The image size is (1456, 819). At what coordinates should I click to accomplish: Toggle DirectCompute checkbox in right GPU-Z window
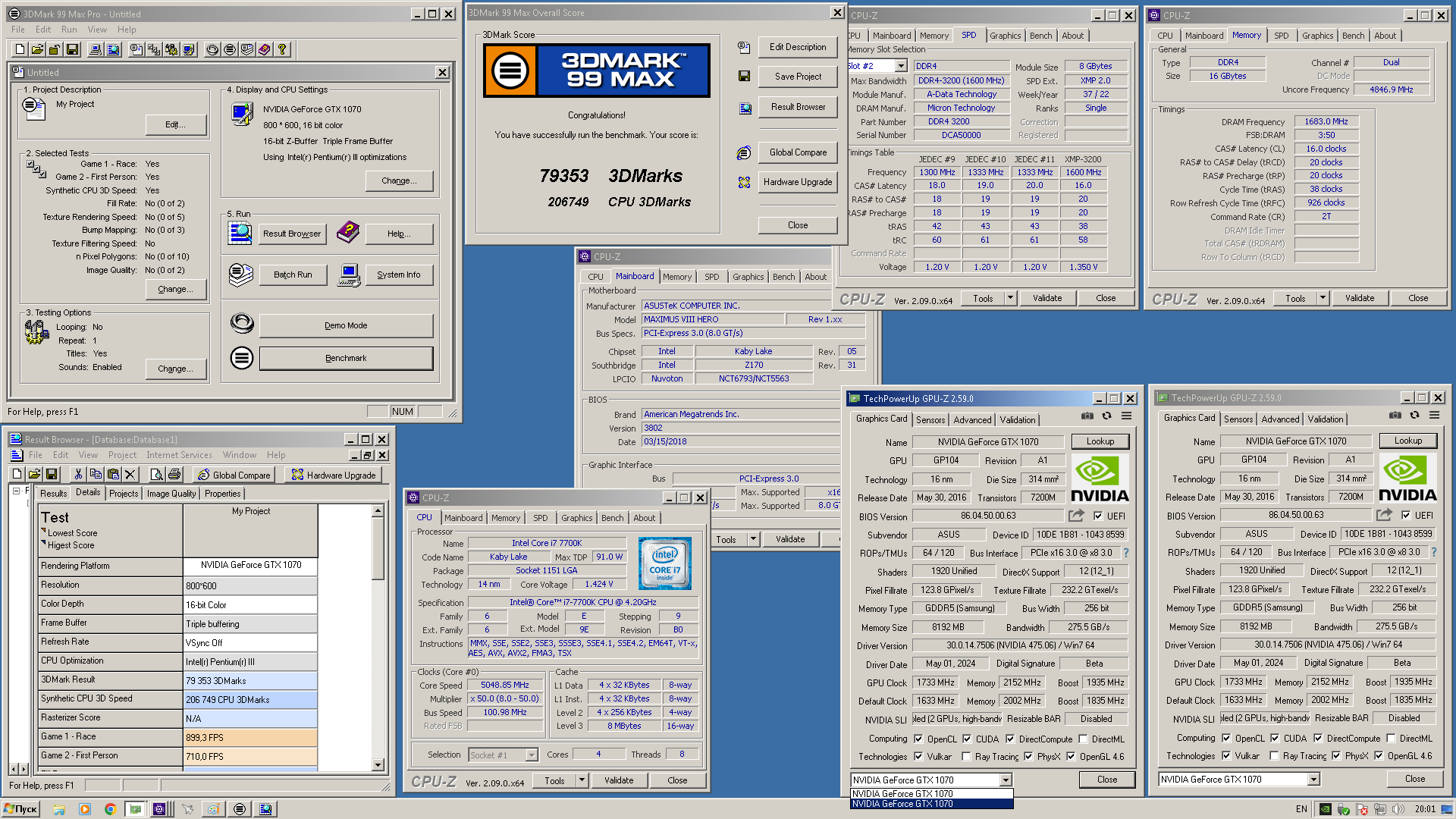(1318, 739)
